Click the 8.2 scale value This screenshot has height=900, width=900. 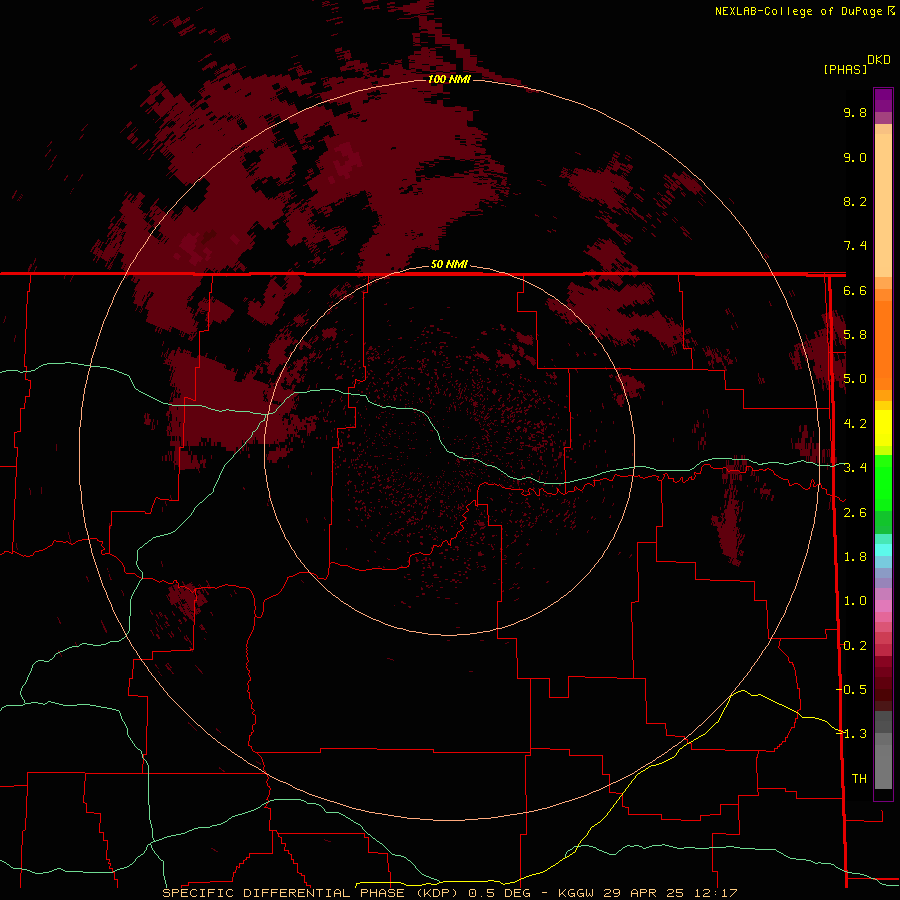[855, 201]
